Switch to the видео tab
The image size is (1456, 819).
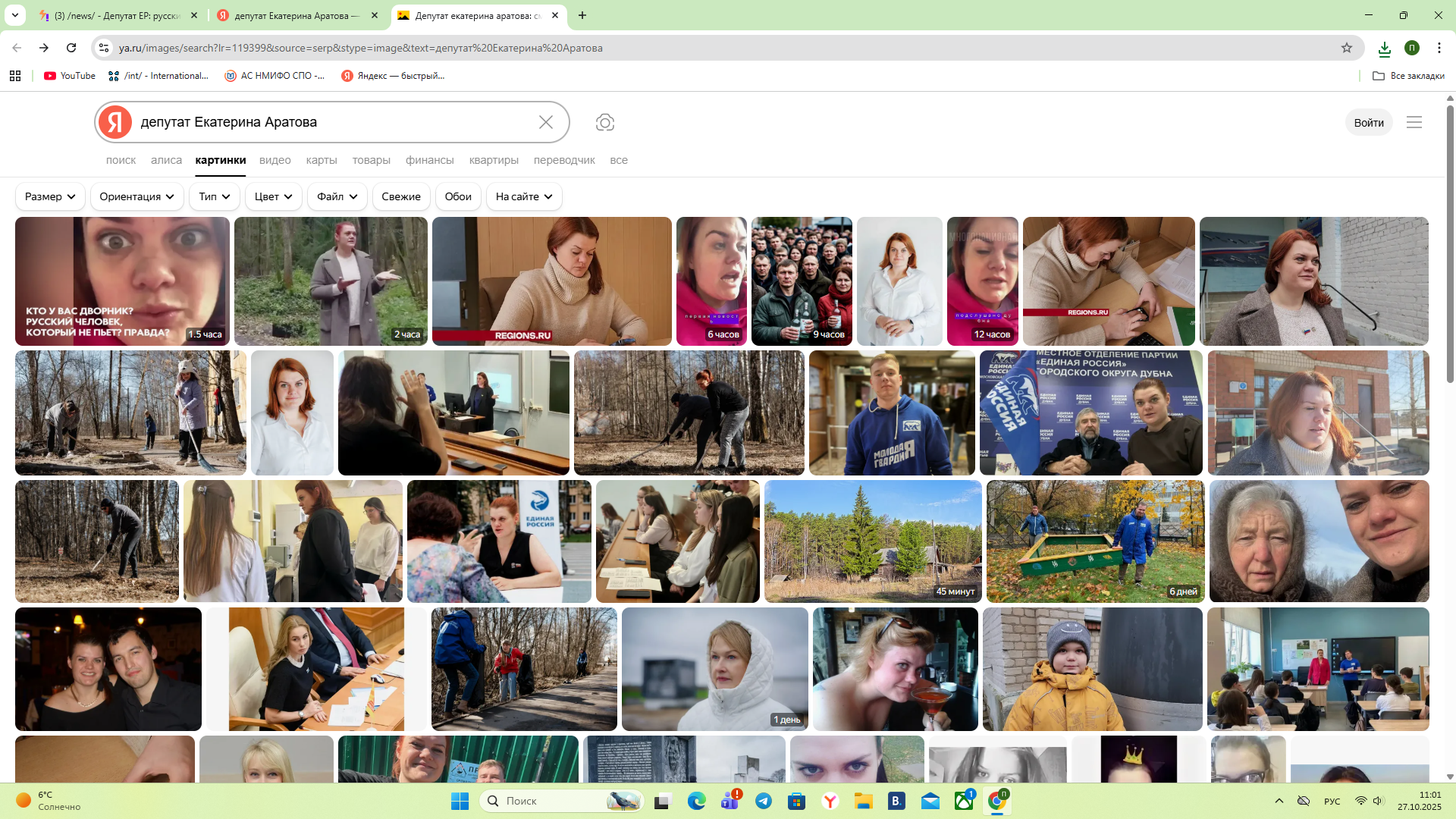[275, 160]
